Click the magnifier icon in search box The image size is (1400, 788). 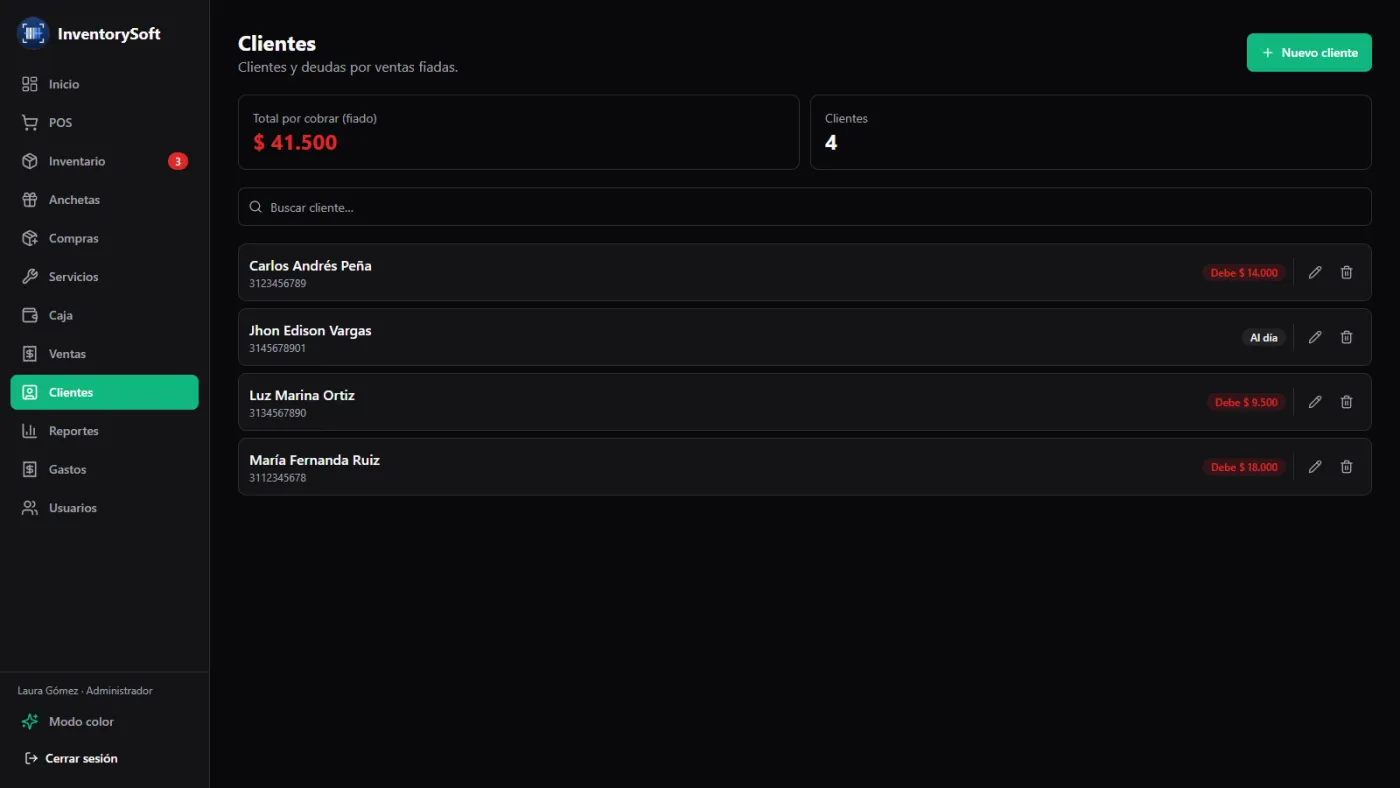click(256, 207)
